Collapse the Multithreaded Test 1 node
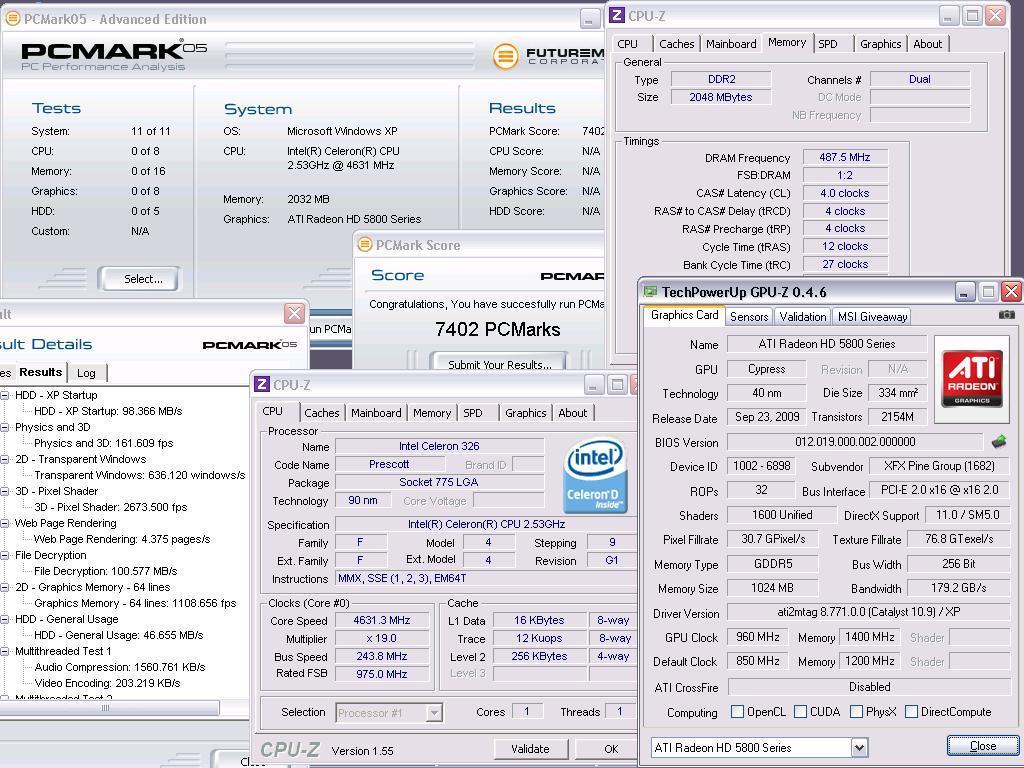Screen dimensions: 1024x768 5,651
